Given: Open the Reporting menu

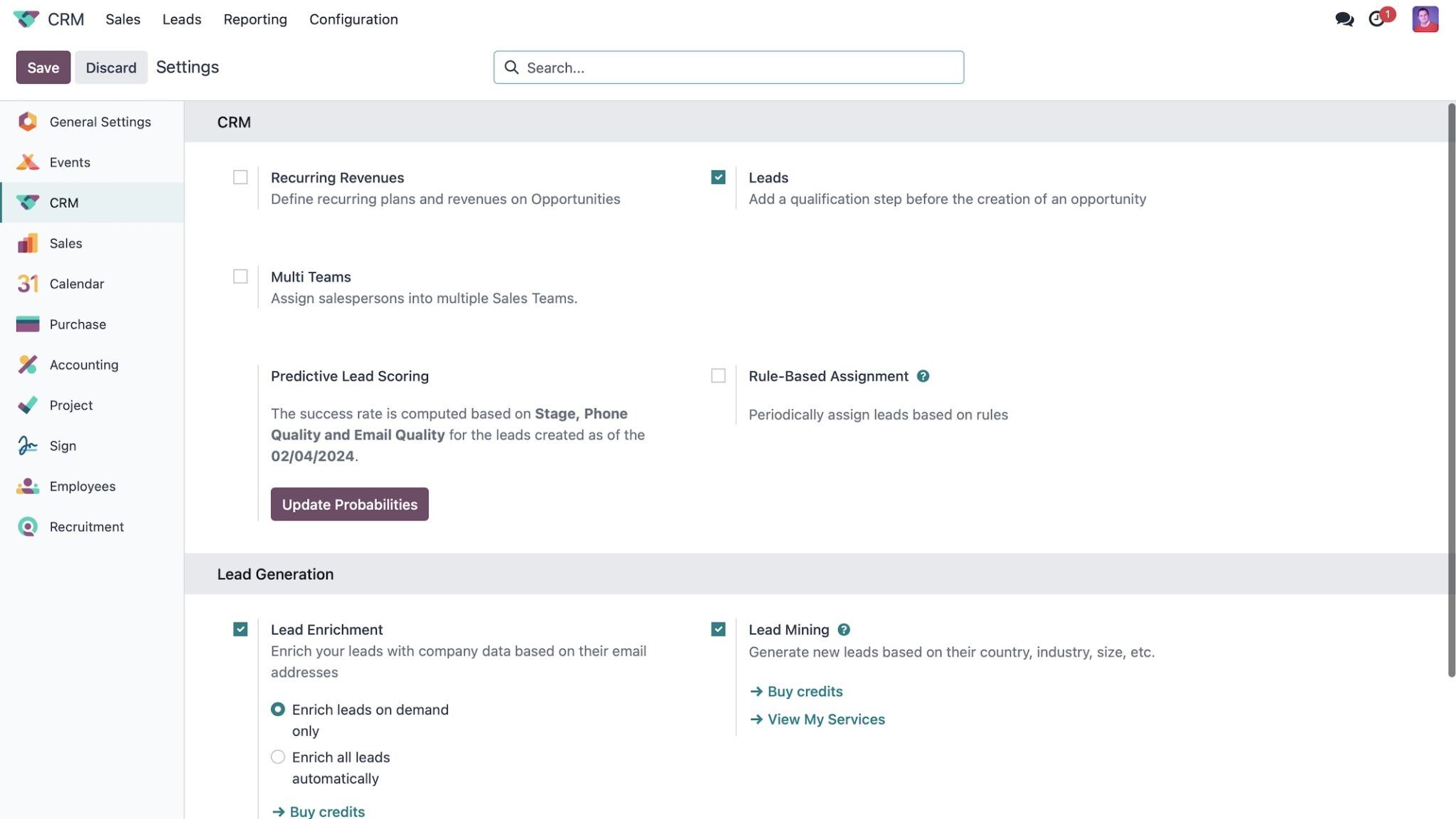Looking at the screenshot, I should pos(255,19).
